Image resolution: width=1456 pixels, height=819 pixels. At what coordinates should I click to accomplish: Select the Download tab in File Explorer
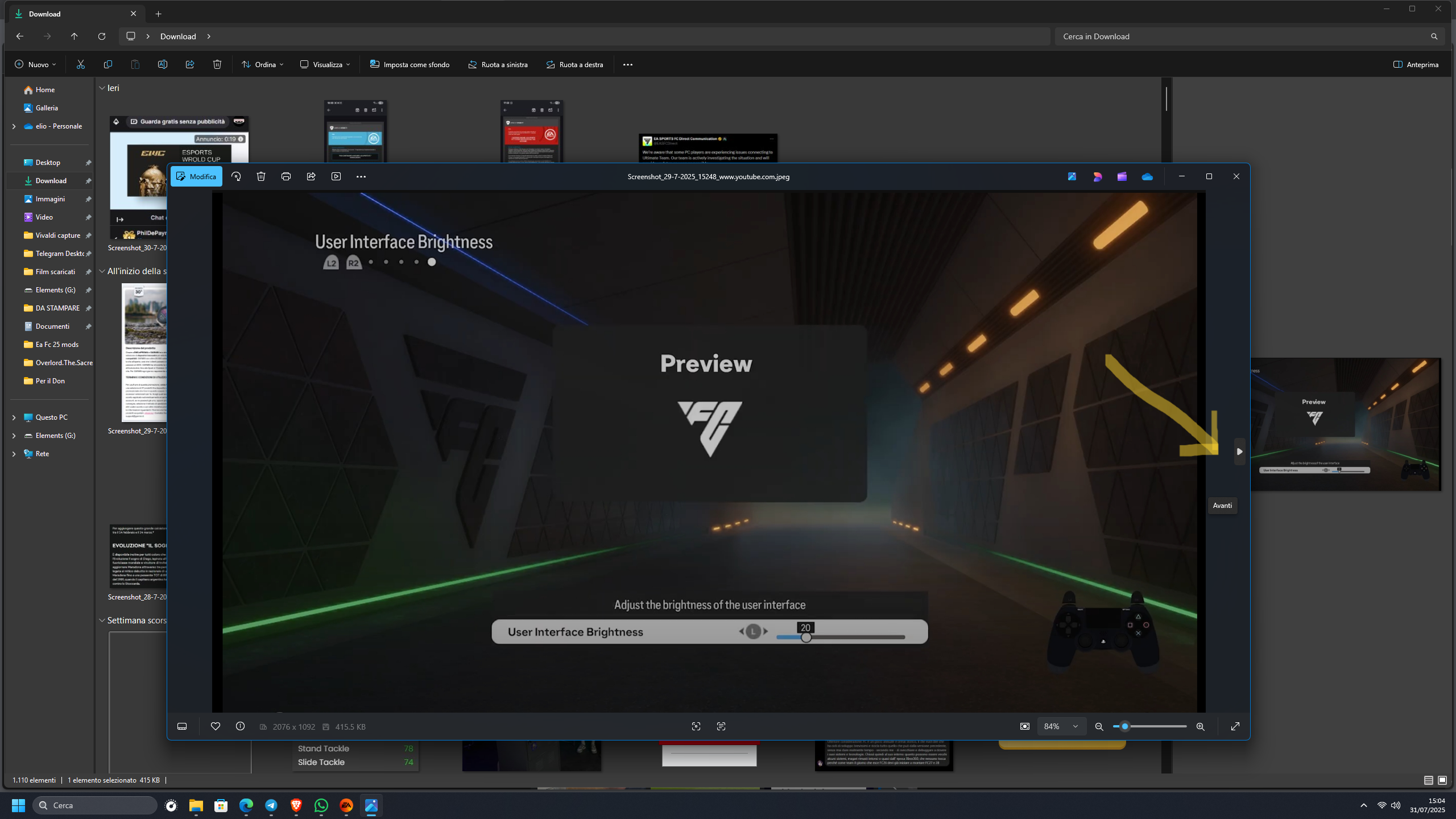(x=75, y=14)
